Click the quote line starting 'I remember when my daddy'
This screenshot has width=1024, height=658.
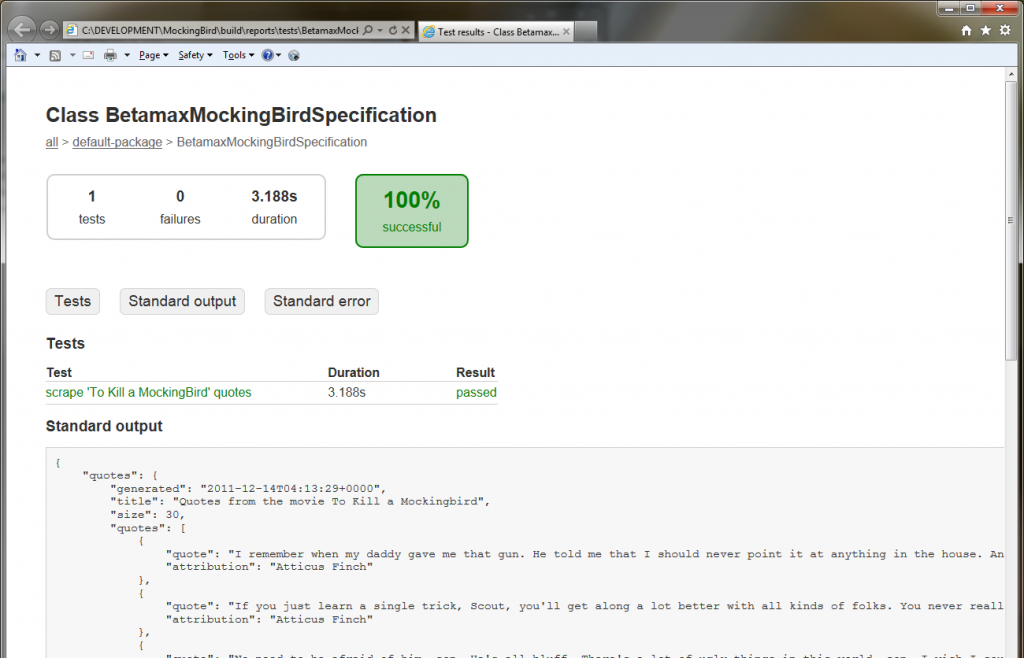tap(584, 554)
